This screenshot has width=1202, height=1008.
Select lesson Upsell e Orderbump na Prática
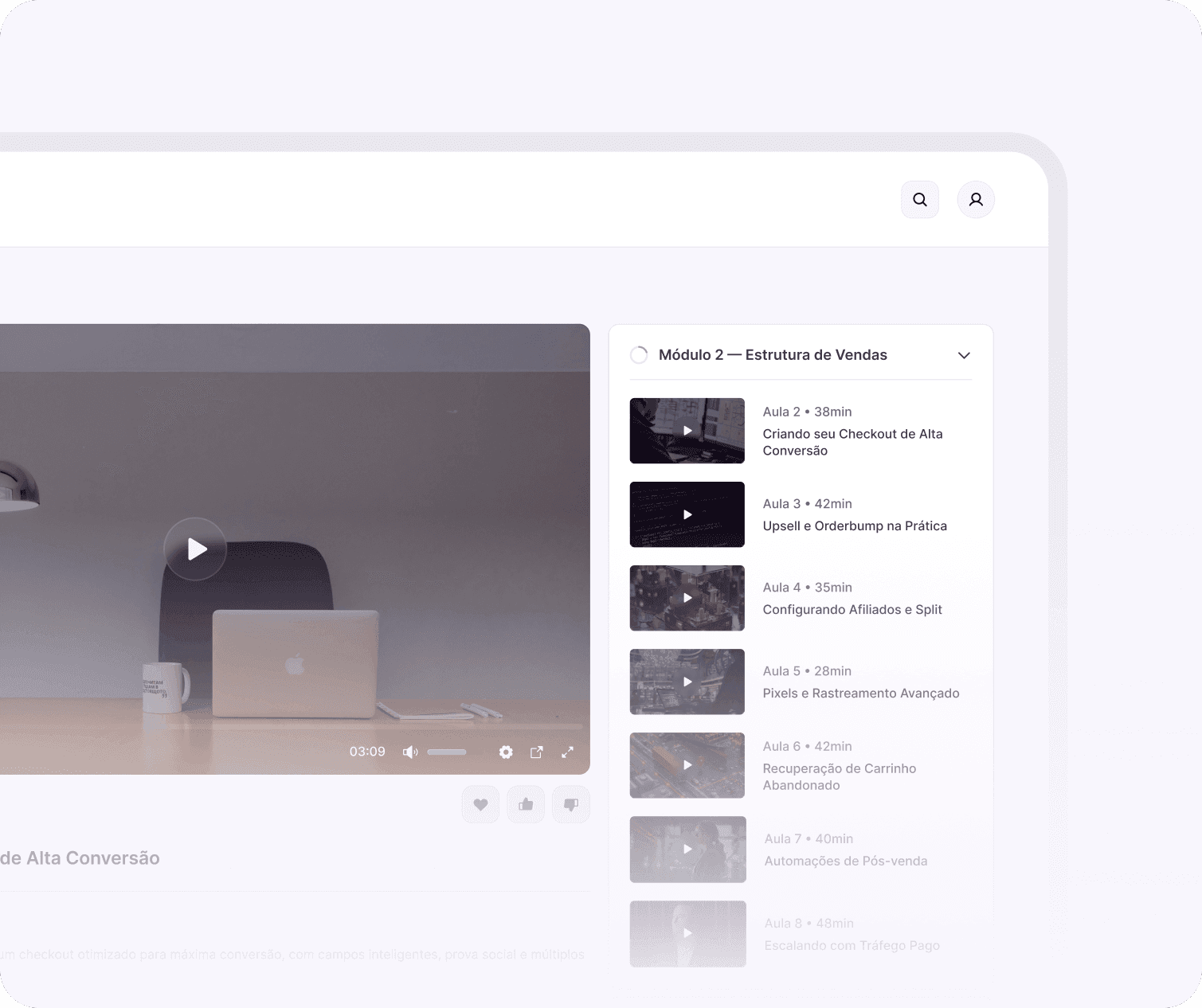tap(855, 526)
